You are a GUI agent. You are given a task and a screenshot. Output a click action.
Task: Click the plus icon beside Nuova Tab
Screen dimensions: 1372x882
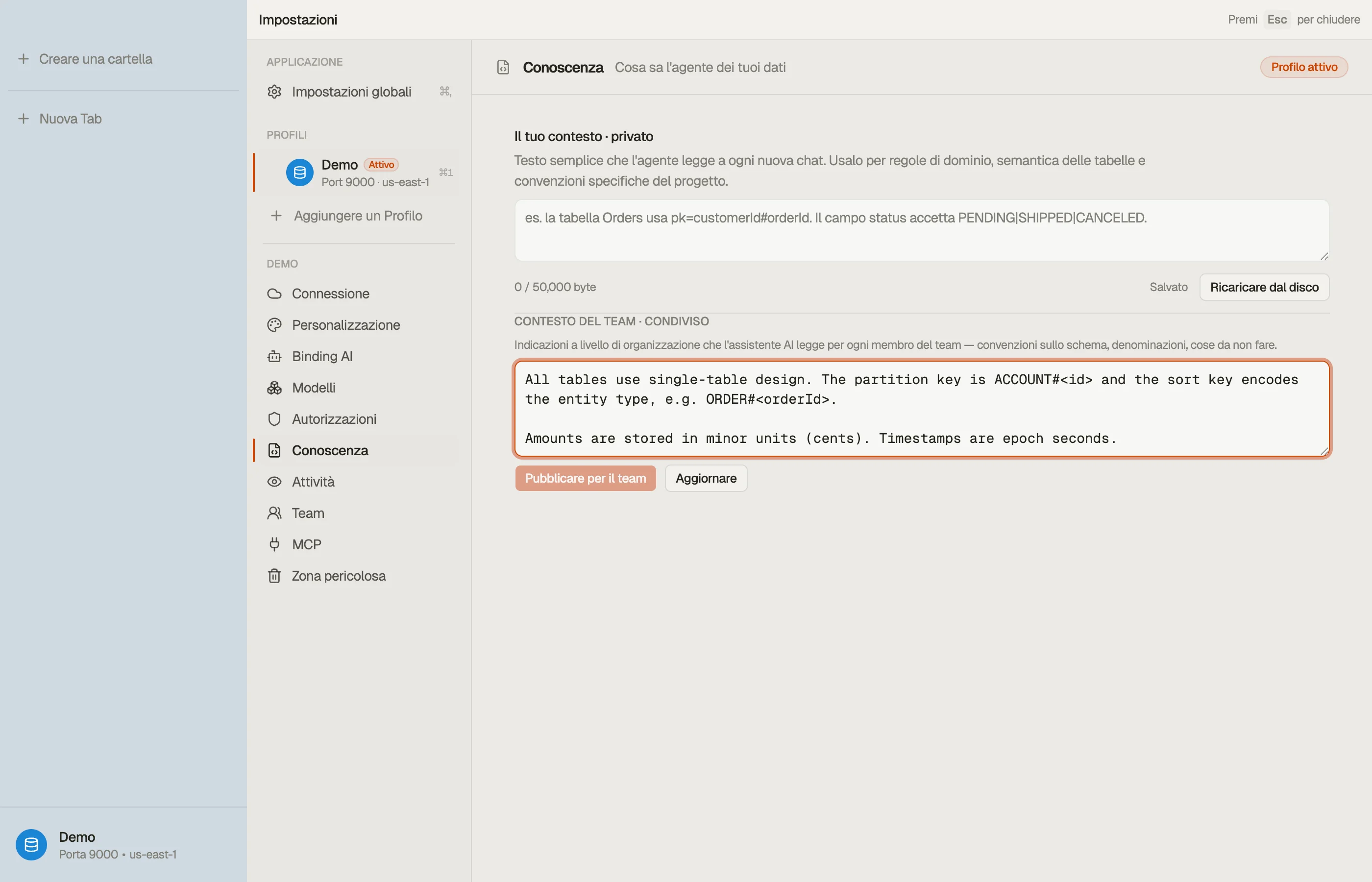[x=24, y=119]
